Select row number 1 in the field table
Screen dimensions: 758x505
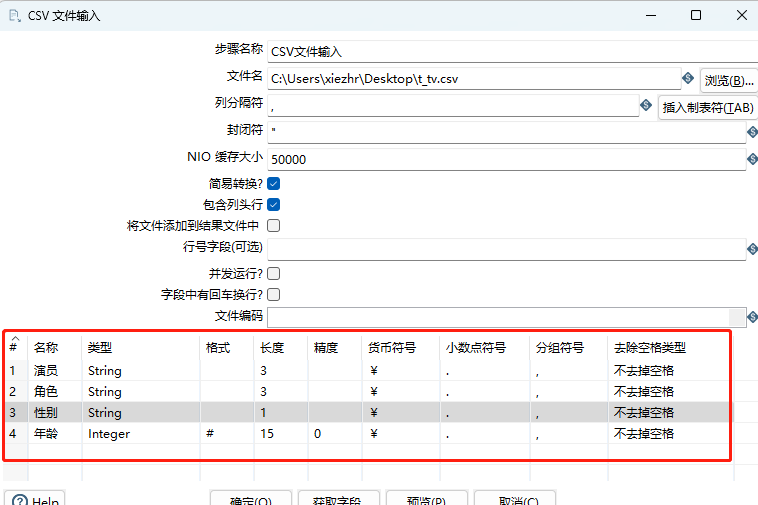tap(16, 371)
